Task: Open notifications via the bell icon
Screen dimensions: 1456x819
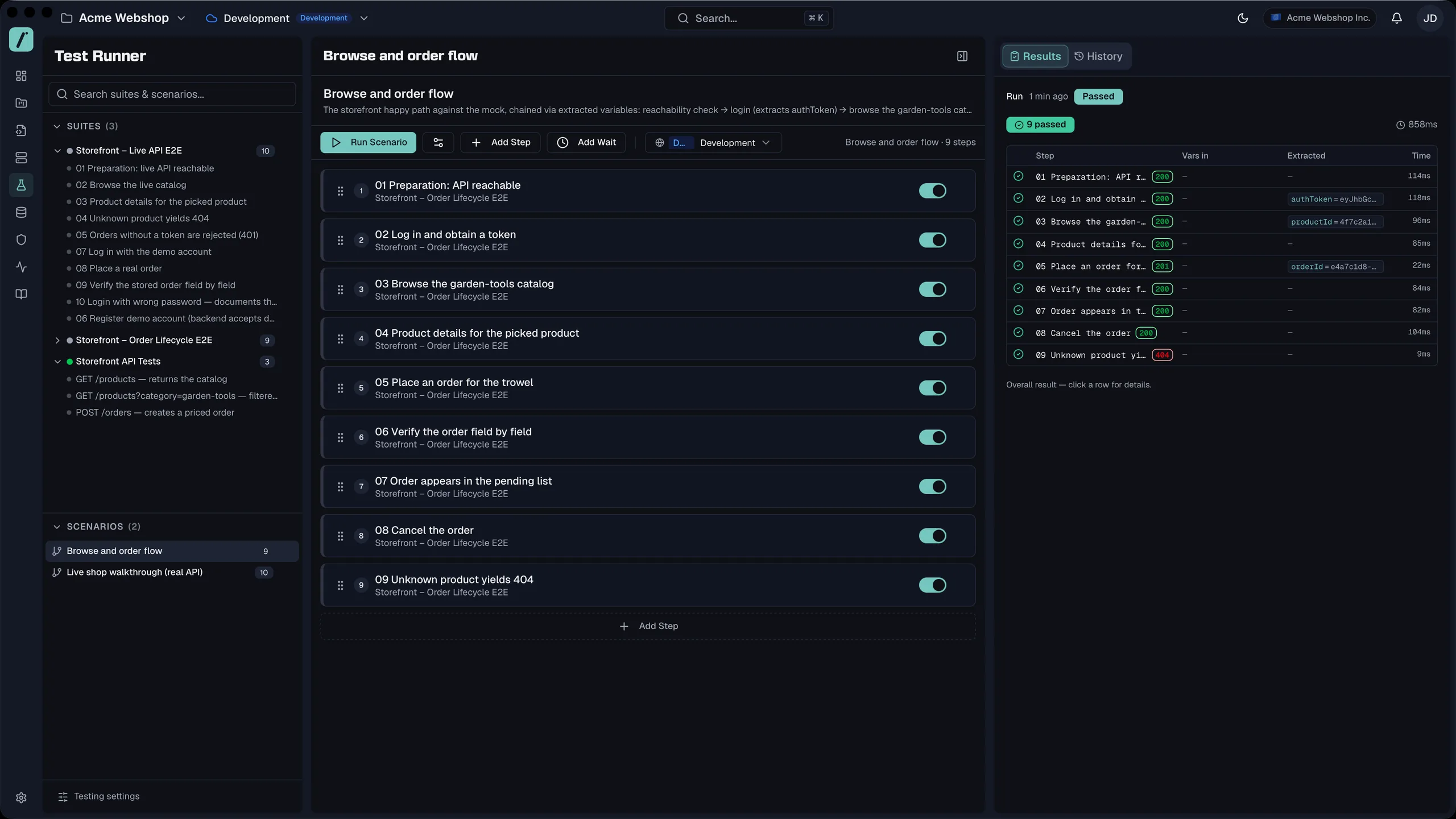Action: (x=1397, y=18)
